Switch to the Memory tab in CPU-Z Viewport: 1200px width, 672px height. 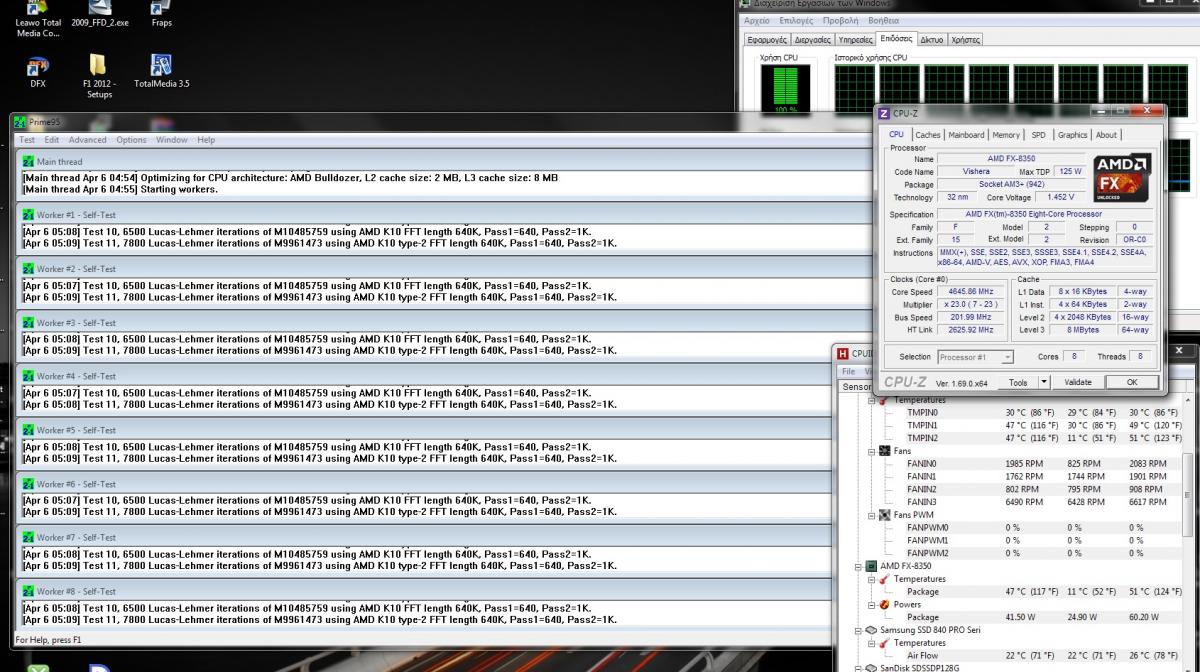(x=1006, y=135)
